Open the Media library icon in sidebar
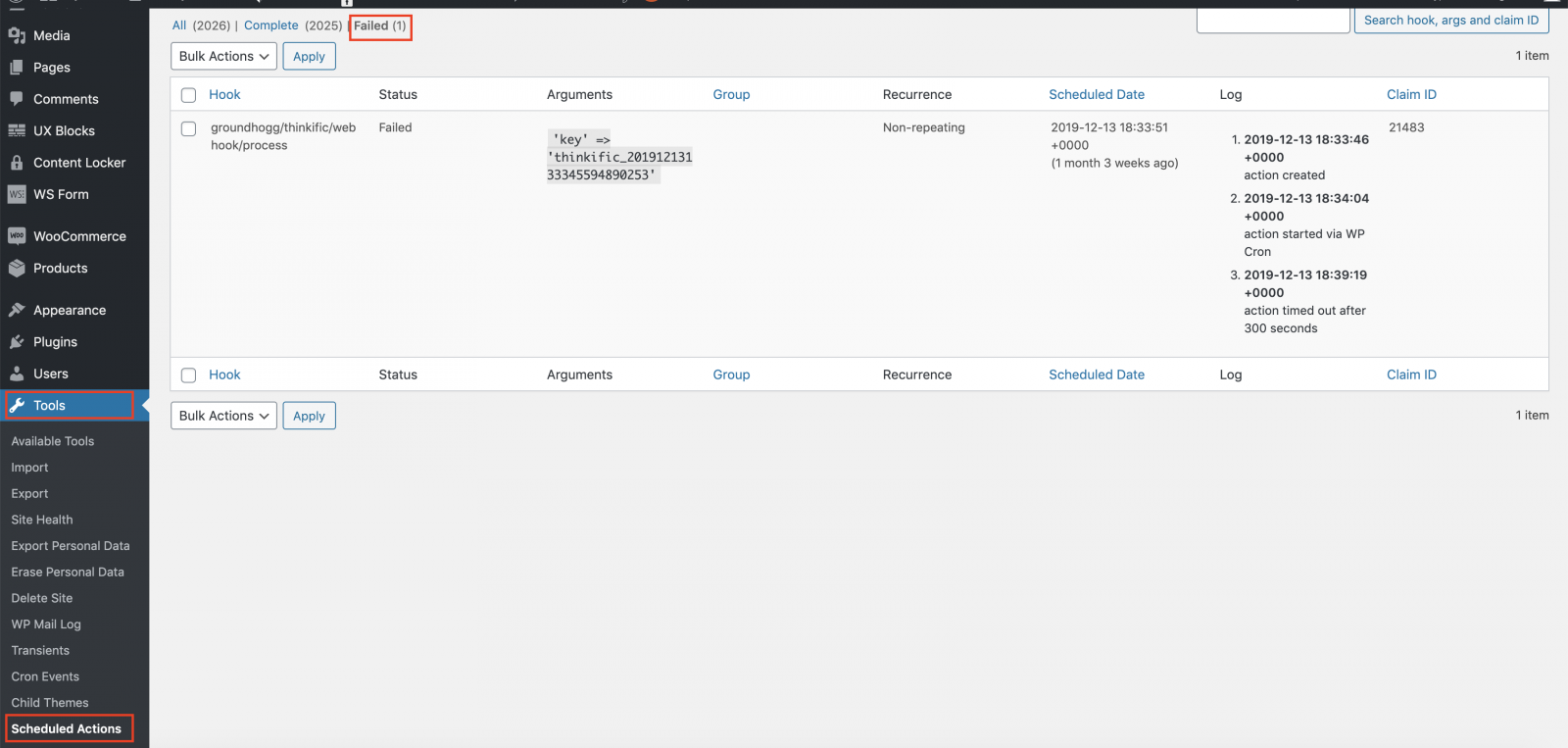Screen dimensions: 1568x748 point(17,35)
